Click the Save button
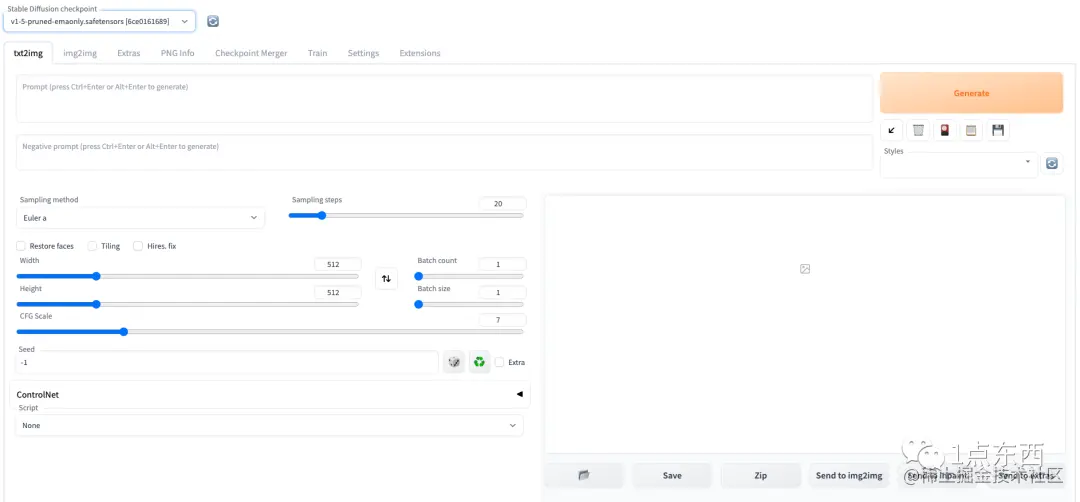 672,475
